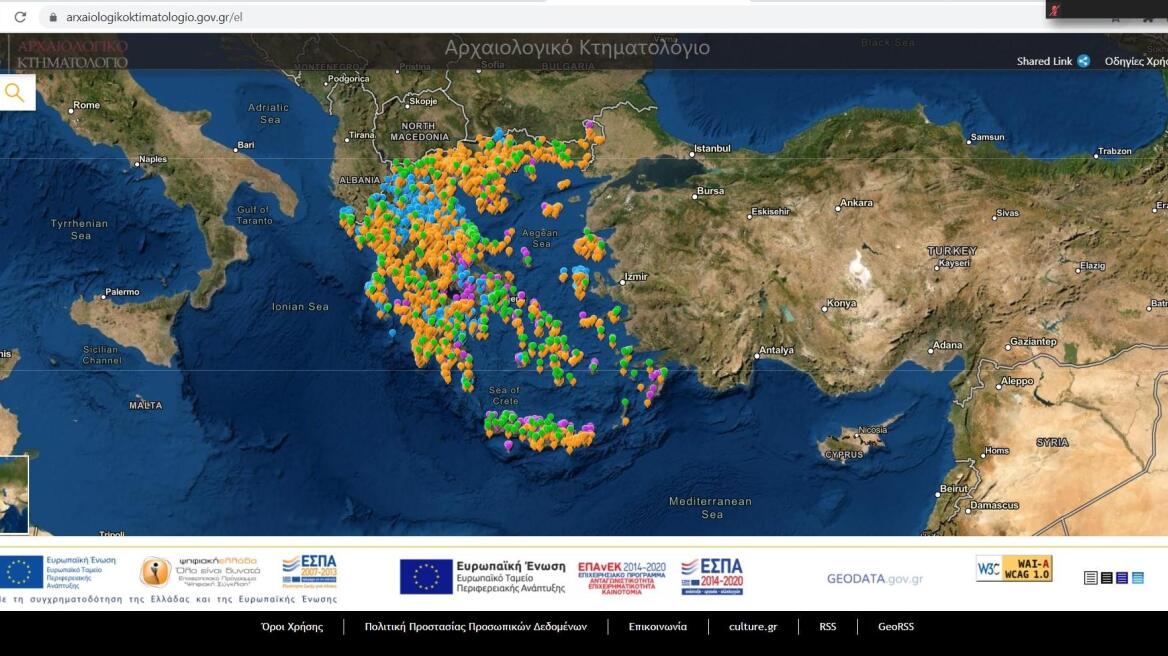This screenshot has width=1168, height=656.
Task: Reload the page with the browser refresh button
Action: (x=20, y=17)
